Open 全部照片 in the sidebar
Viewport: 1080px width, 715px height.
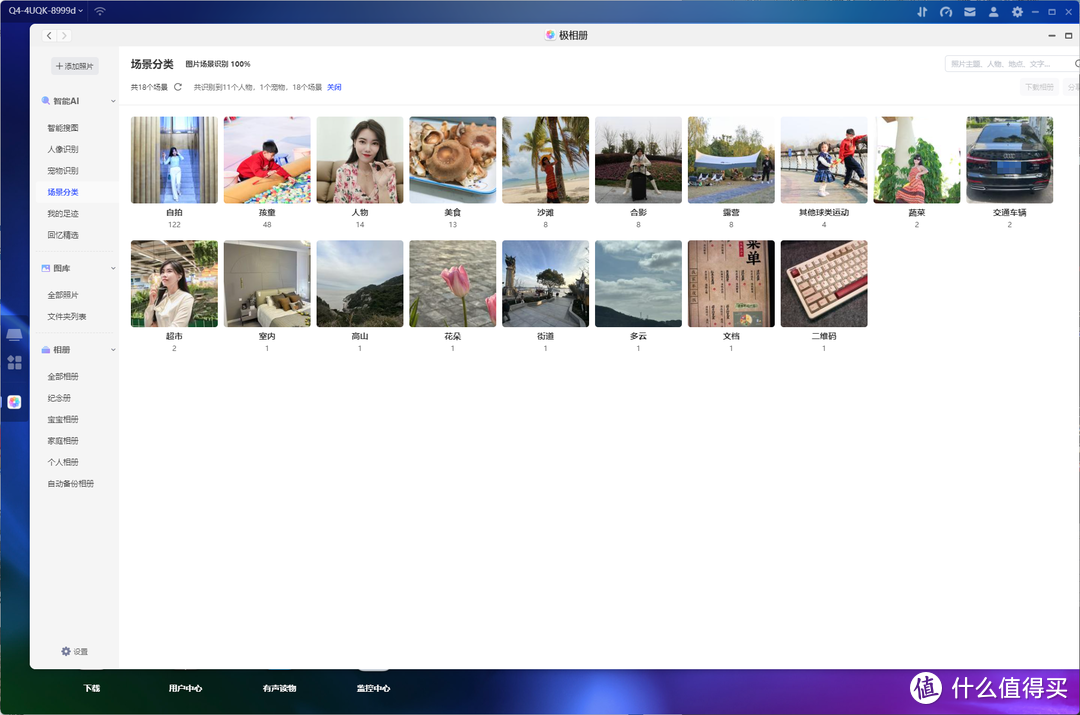point(62,295)
